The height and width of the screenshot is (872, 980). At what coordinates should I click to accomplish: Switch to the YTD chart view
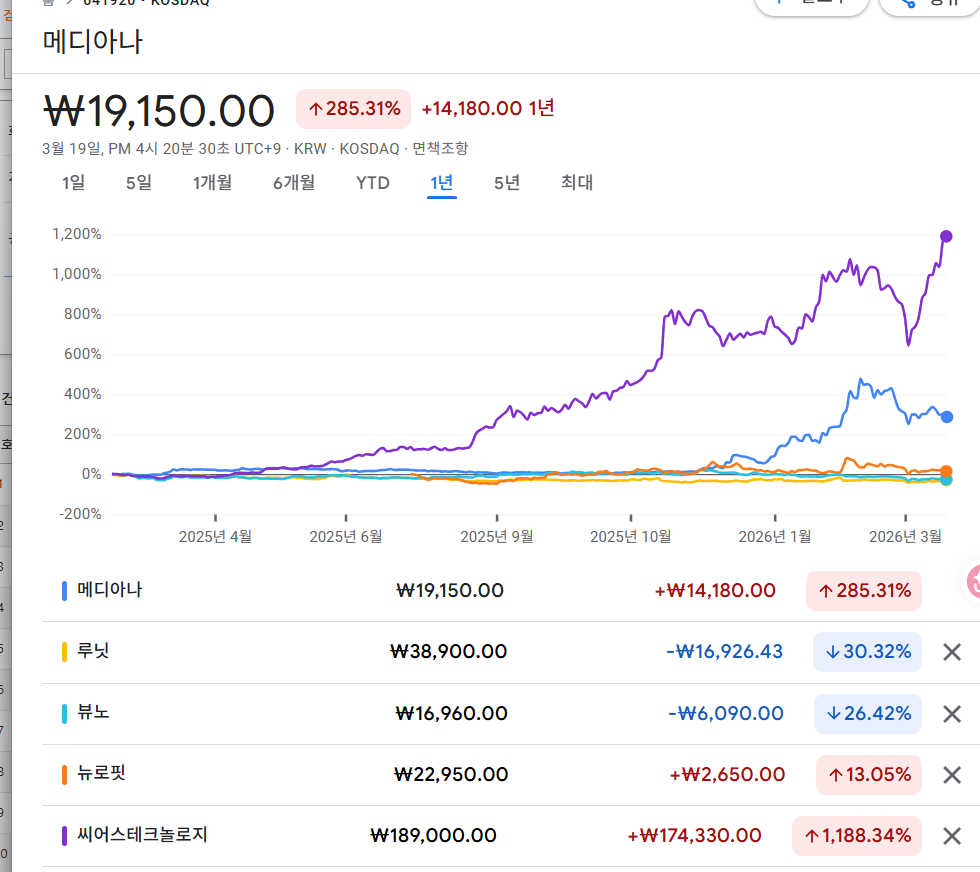372,183
